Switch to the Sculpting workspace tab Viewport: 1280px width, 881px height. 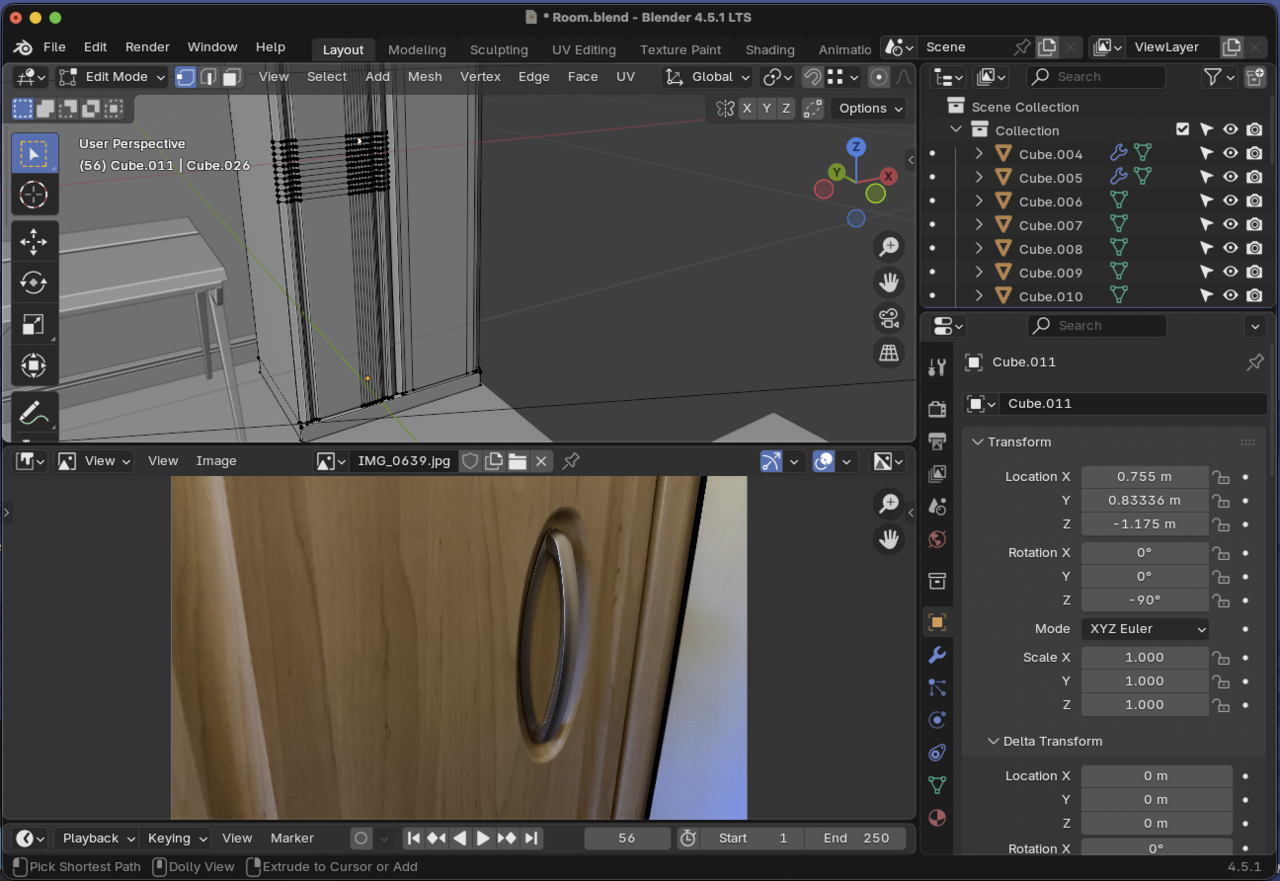pos(498,50)
